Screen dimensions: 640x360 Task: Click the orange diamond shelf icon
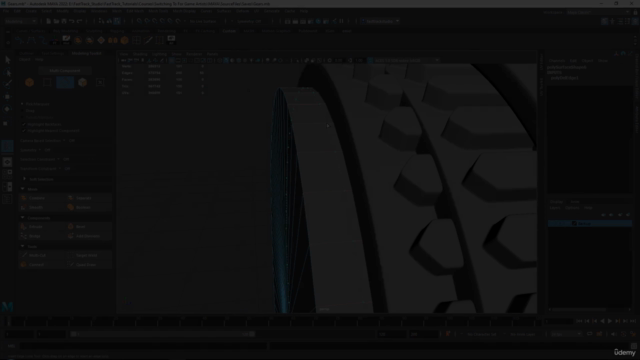coord(101,40)
